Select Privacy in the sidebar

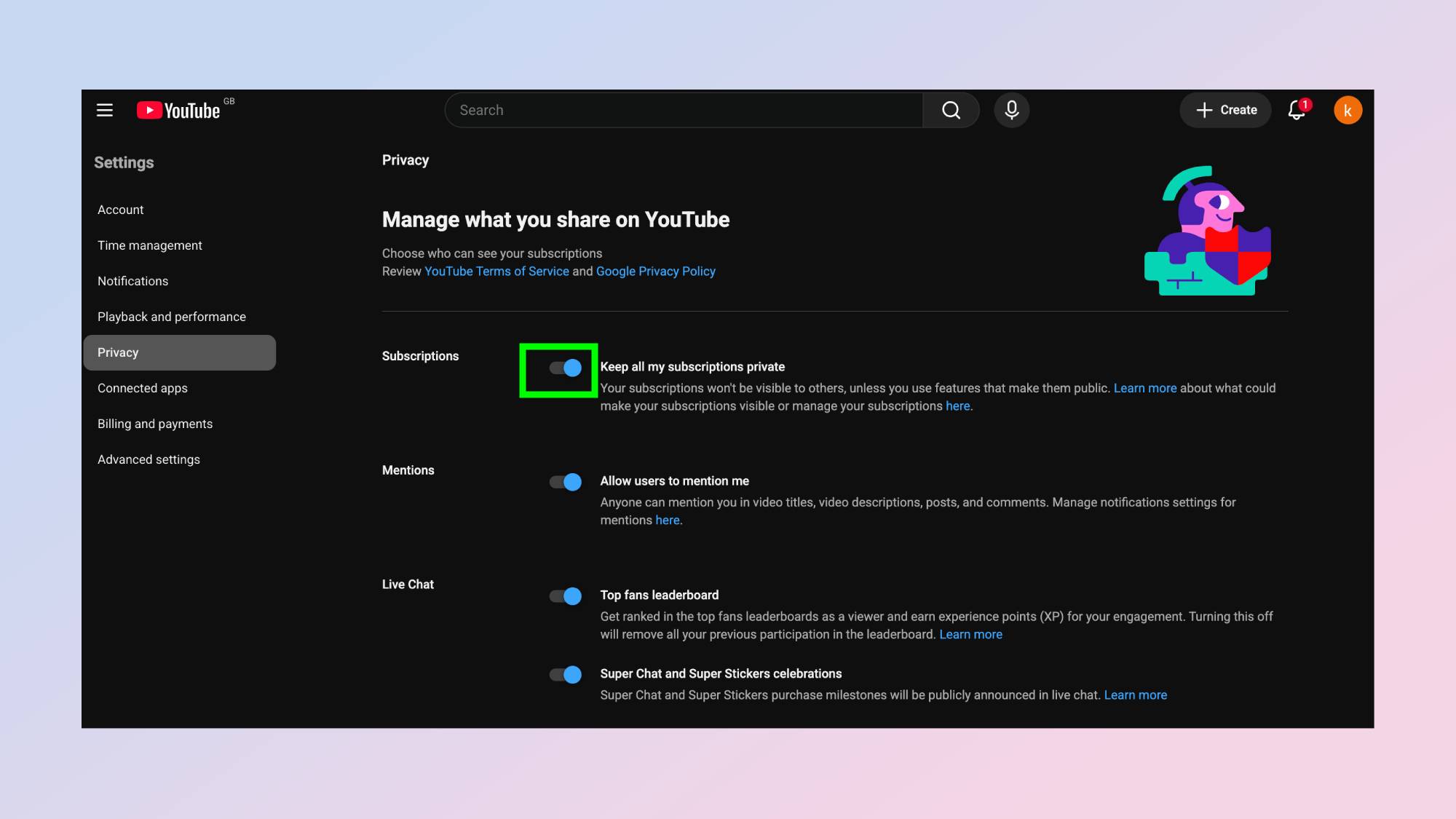point(180,352)
